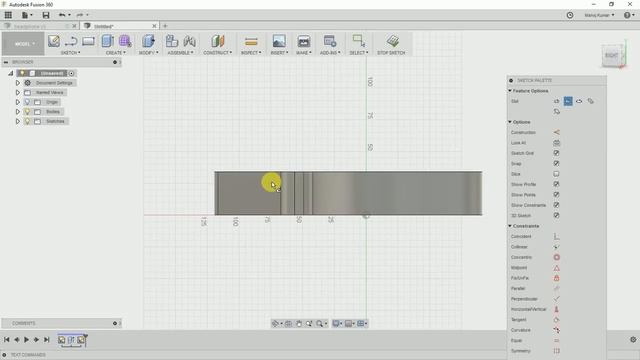Expand the Origin tree node
Viewport: 640px width, 360px height.
(x=18, y=102)
